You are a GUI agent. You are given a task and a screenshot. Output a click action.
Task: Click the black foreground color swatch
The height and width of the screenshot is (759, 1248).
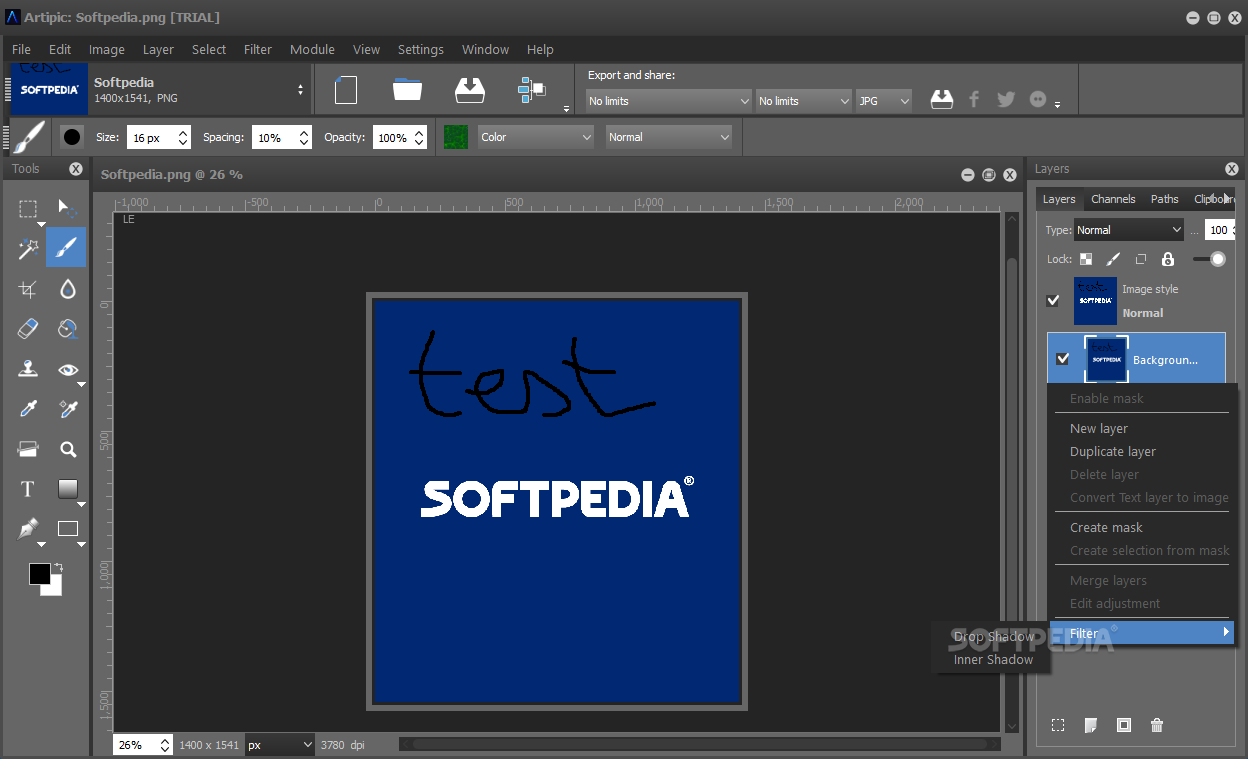tap(39, 573)
